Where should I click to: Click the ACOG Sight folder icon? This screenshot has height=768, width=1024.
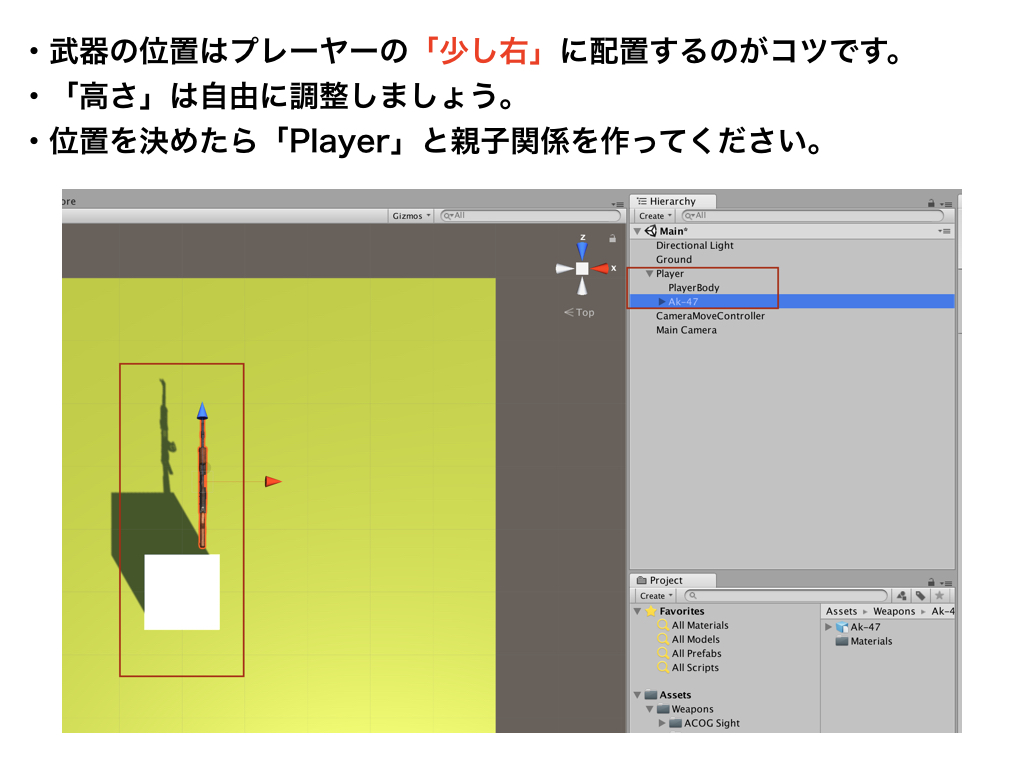(675, 723)
